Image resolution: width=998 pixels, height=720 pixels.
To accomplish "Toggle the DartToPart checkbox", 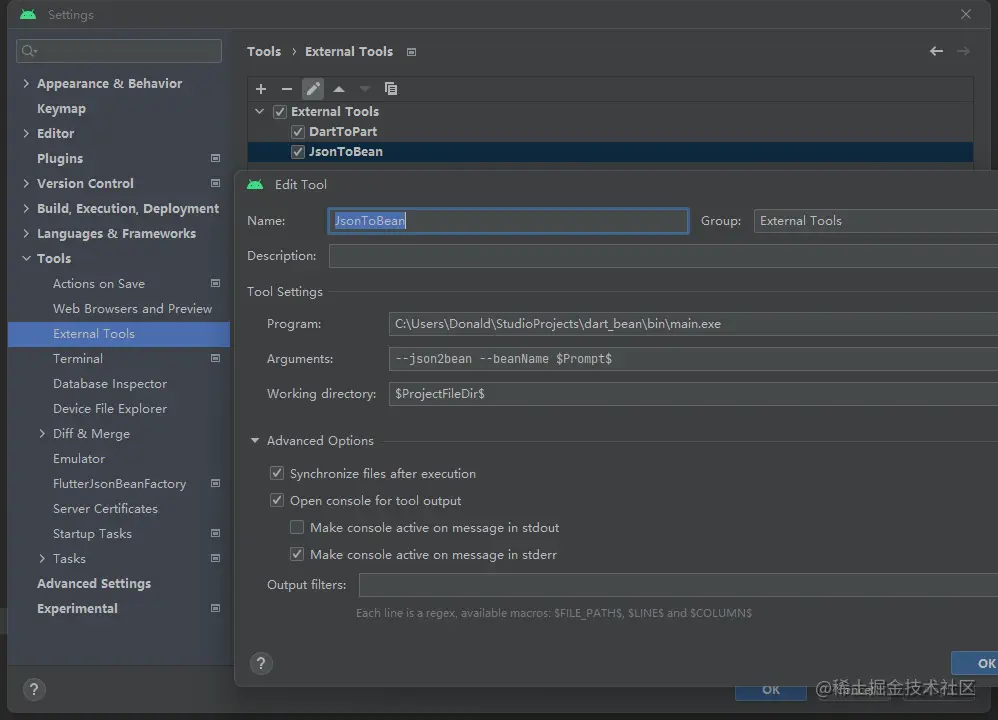I will point(297,132).
